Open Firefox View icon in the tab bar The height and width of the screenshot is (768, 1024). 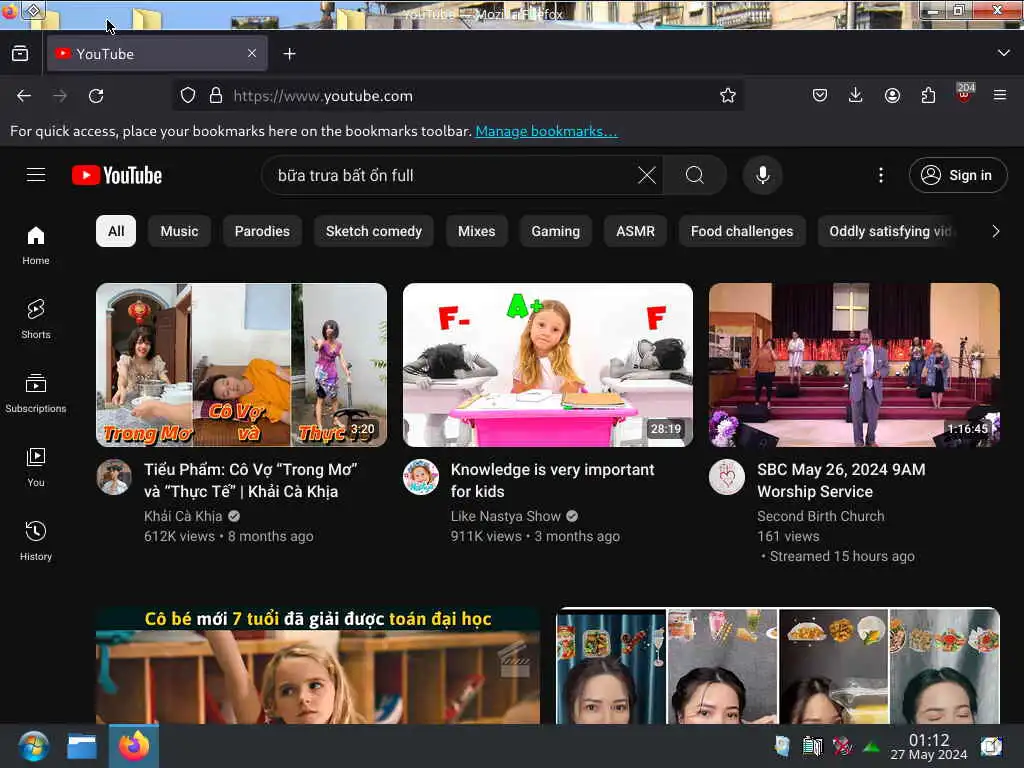click(x=20, y=54)
